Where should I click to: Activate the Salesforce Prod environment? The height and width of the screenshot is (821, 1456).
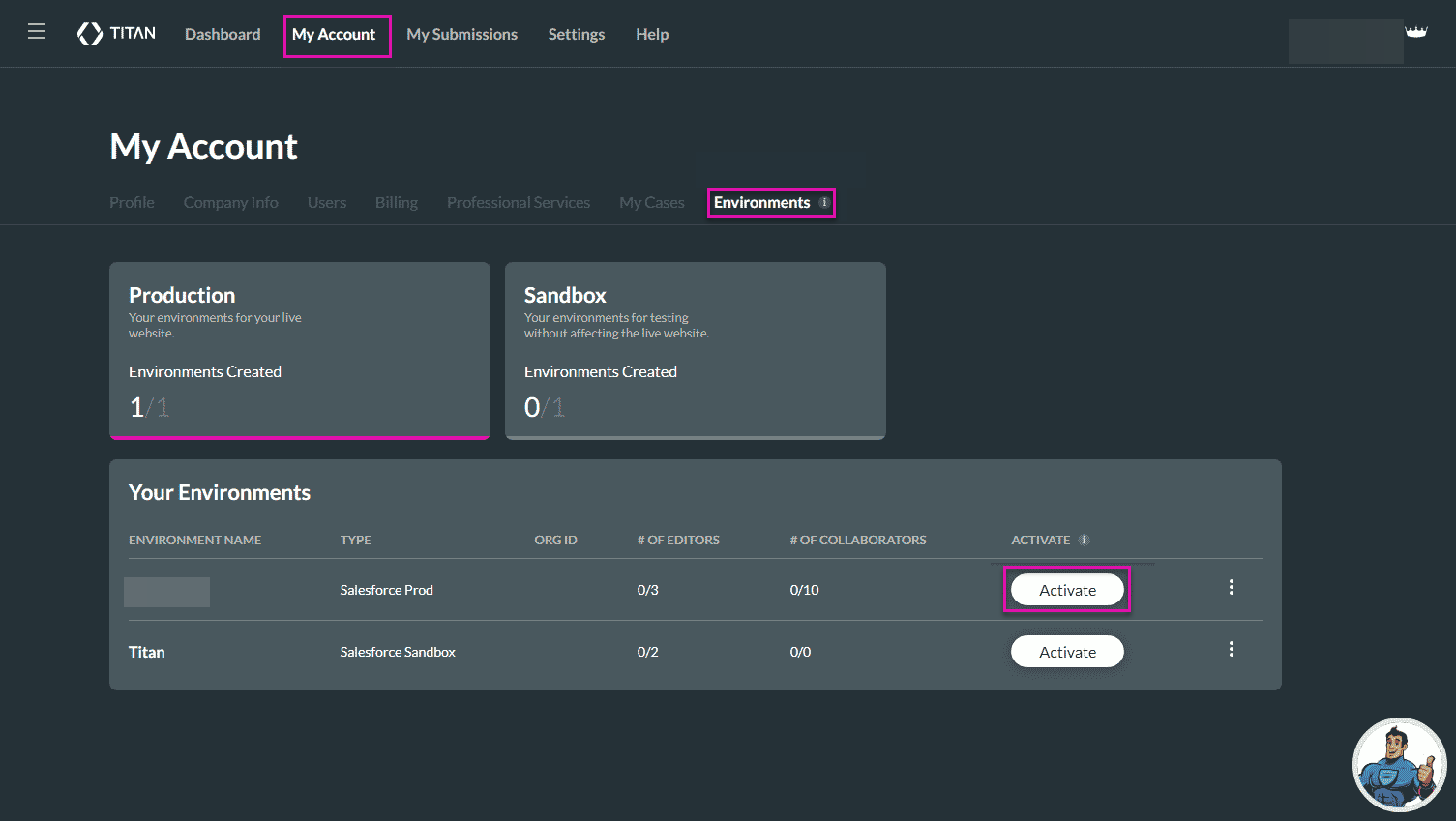tap(1067, 590)
